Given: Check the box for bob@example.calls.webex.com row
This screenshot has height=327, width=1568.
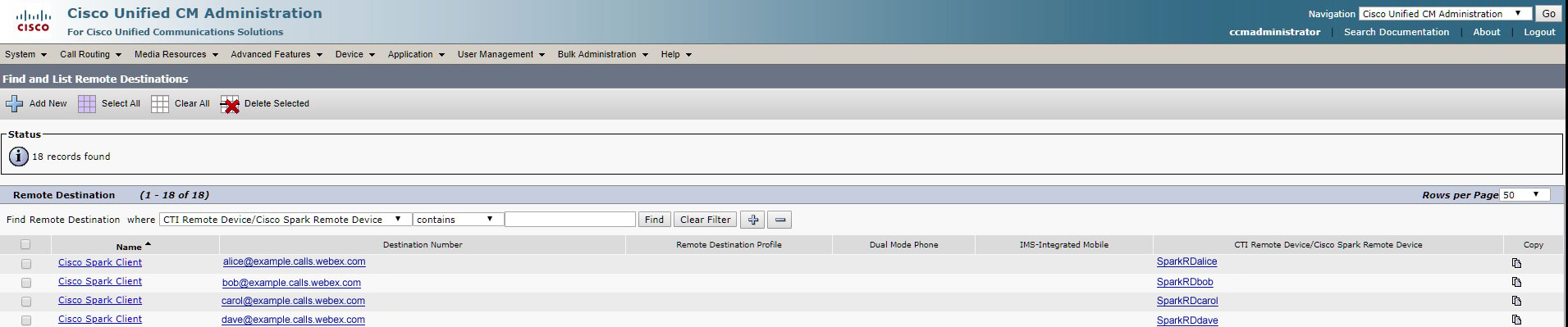Looking at the screenshot, I should point(26,283).
